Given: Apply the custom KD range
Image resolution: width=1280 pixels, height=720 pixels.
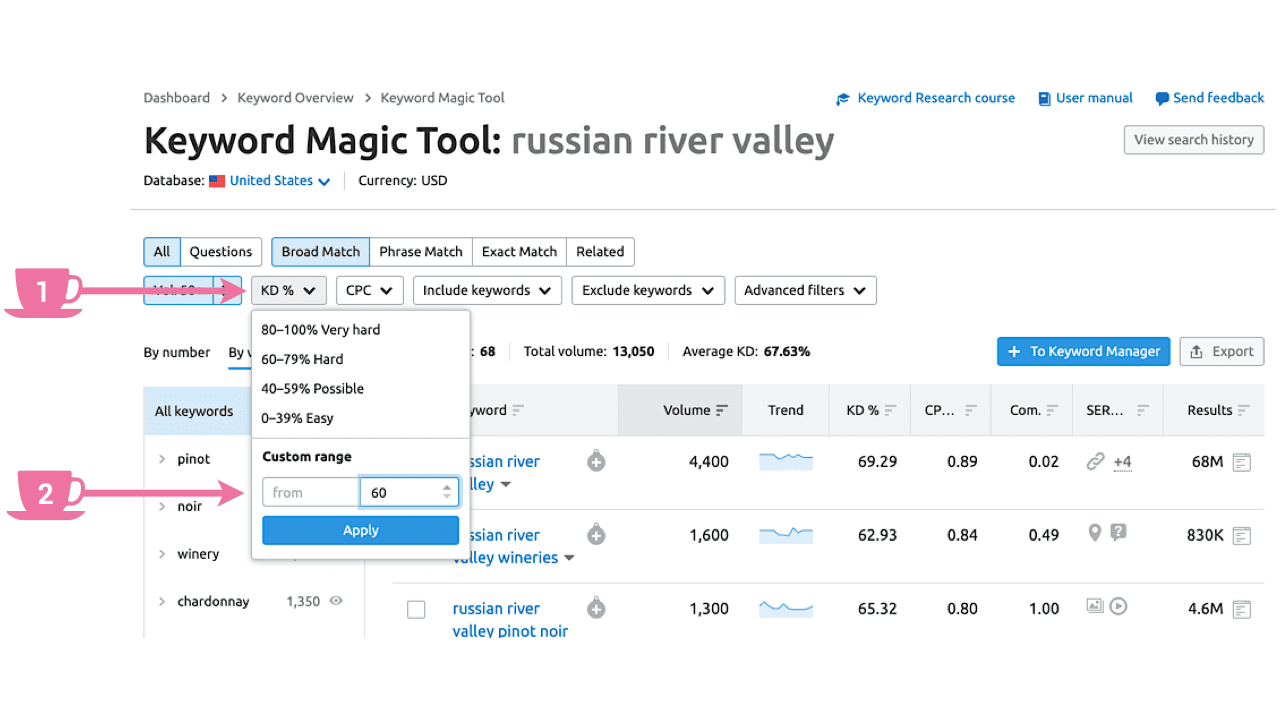Looking at the screenshot, I should [x=360, y=530].
